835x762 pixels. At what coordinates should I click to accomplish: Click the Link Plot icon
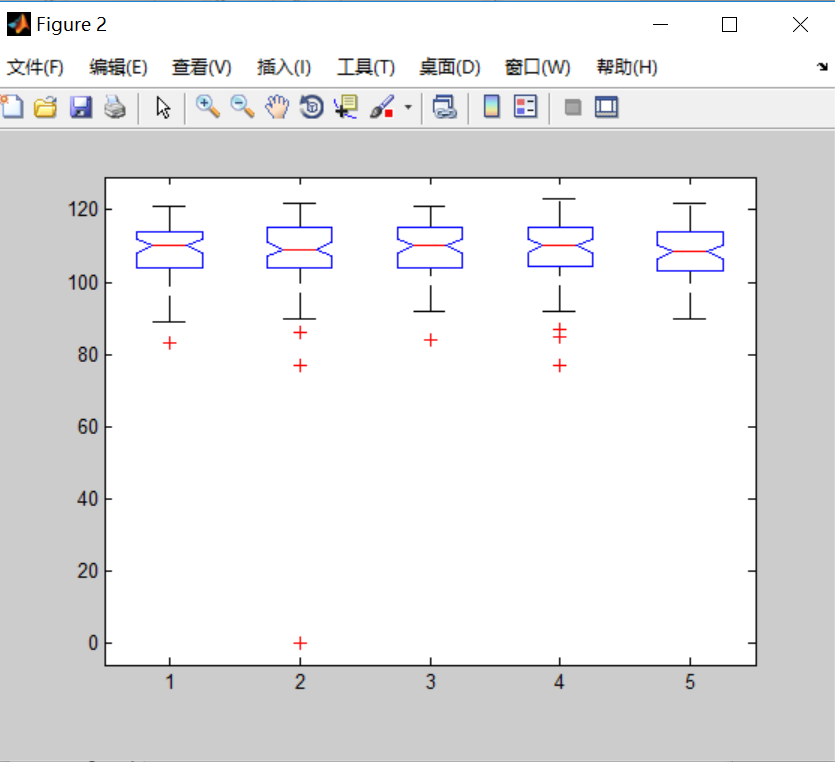tap(444, 107)
